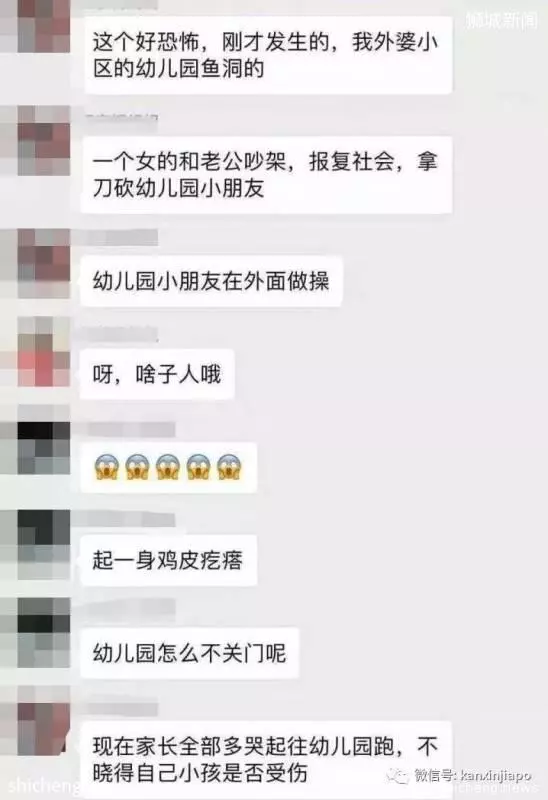This screenshot has height=800, width=548.
Task: Tap dark avatar beside the emoji message
Action: point(44,440)
